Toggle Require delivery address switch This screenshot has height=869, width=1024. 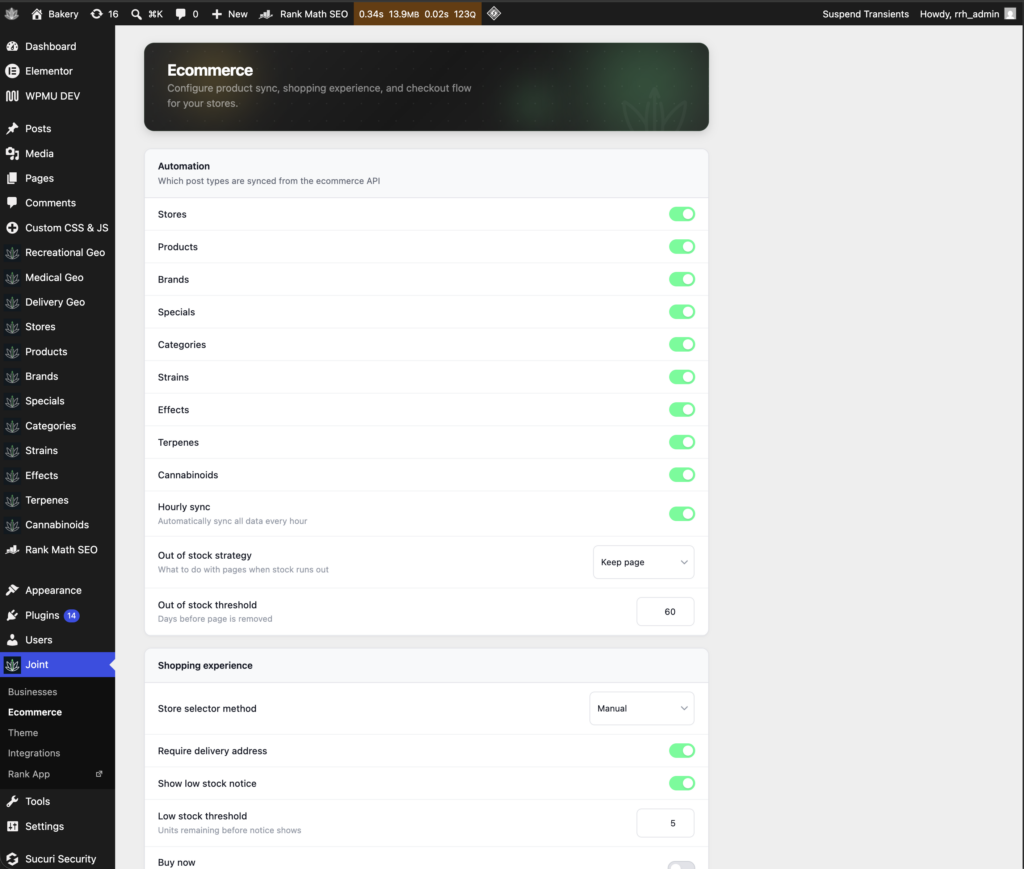pos(682,751)
